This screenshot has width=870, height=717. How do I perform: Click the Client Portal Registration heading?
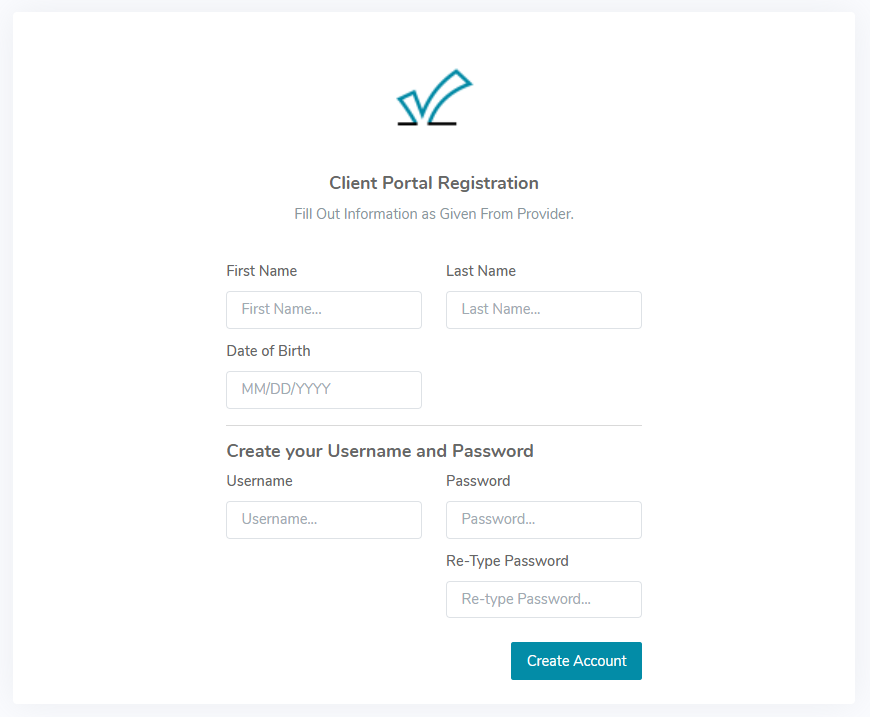(434, 183)
